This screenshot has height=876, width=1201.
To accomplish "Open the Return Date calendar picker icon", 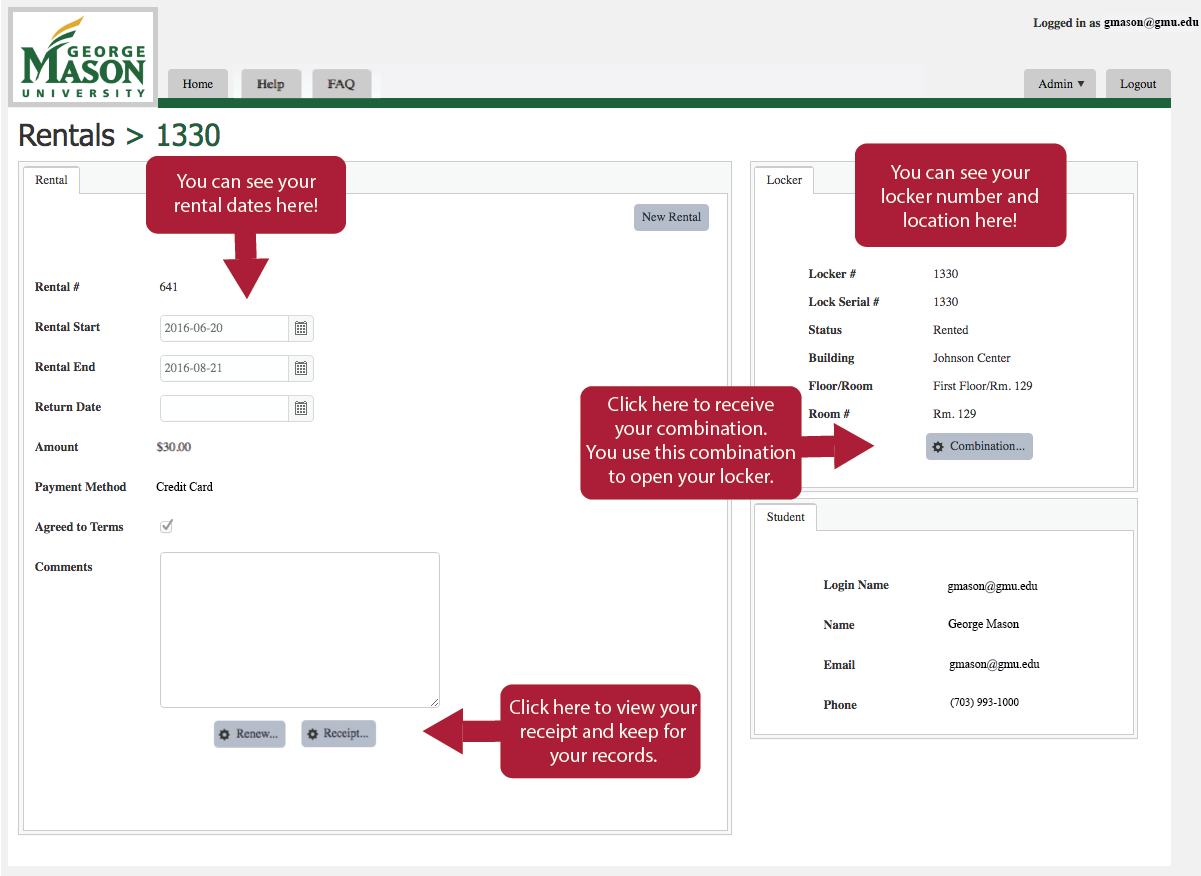I will (301, 408).
